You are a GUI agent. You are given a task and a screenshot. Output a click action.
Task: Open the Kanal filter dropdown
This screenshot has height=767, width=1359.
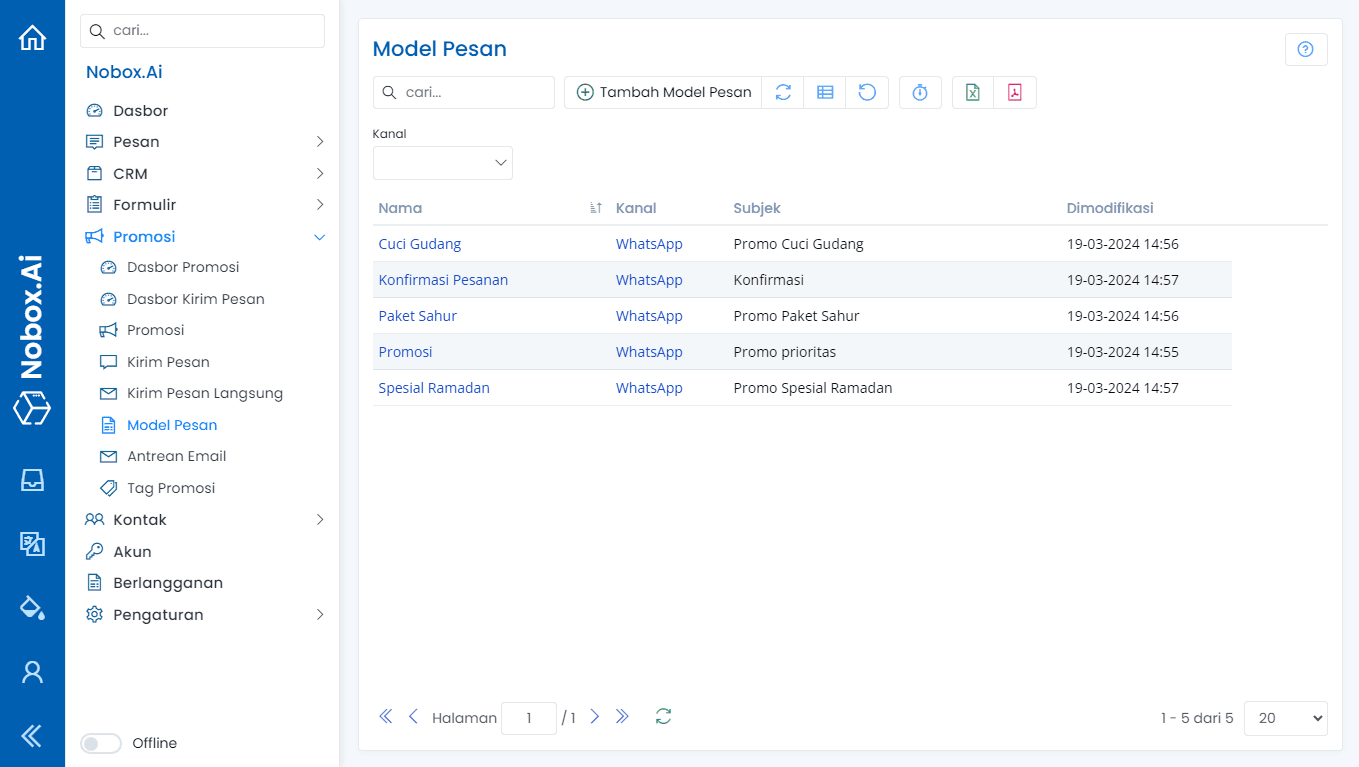(x=442, y=163)
